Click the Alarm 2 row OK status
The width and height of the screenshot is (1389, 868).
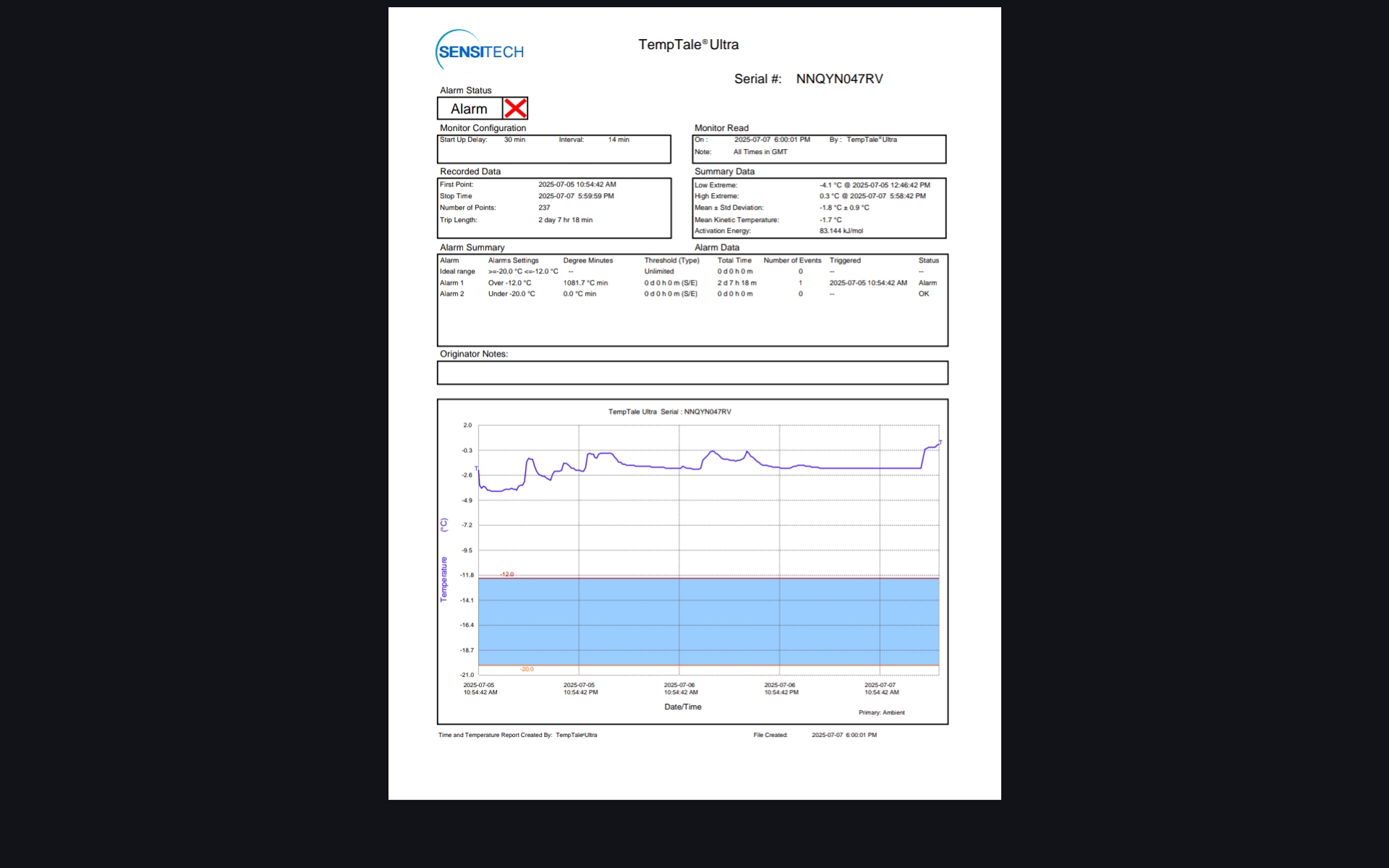[924, 294]
